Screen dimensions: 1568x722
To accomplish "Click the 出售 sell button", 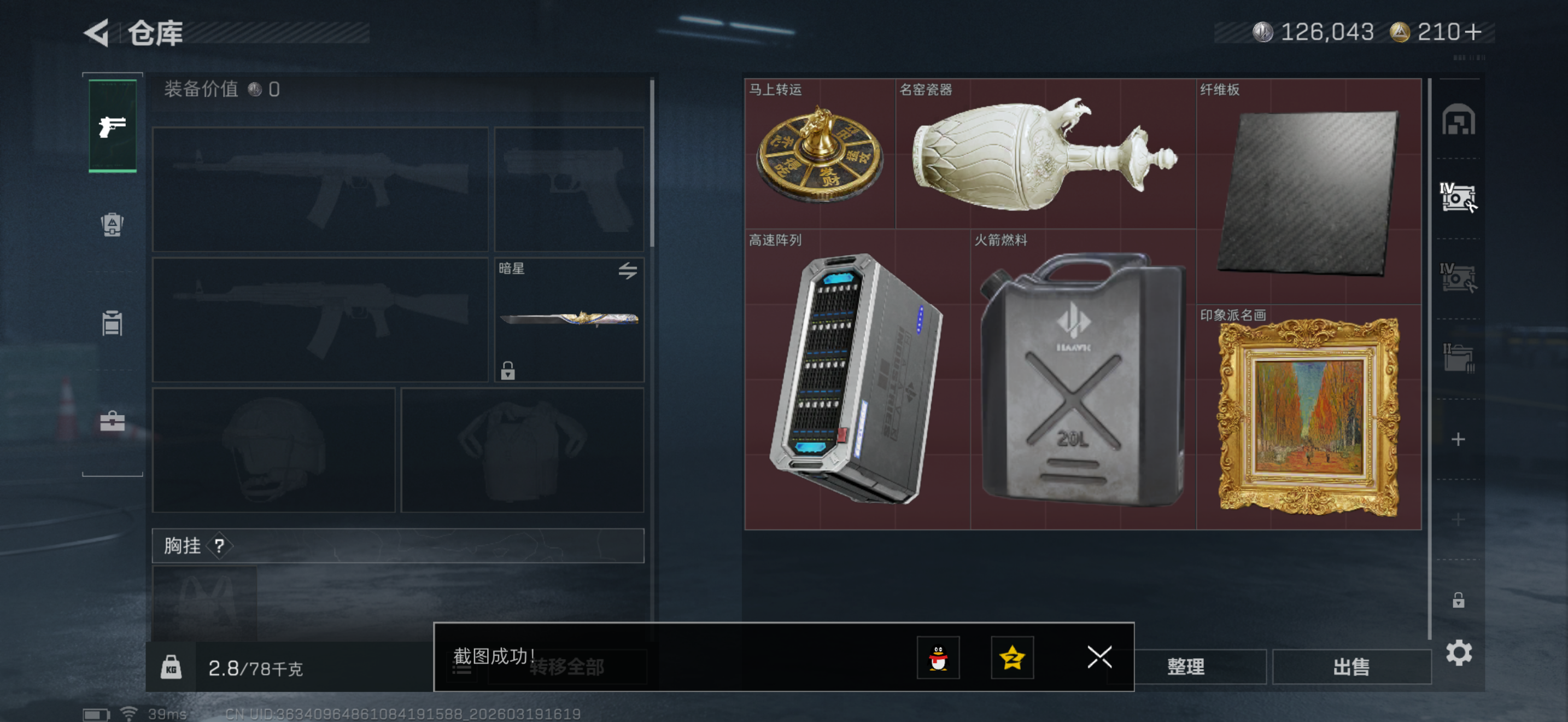I will (1351, 667).
